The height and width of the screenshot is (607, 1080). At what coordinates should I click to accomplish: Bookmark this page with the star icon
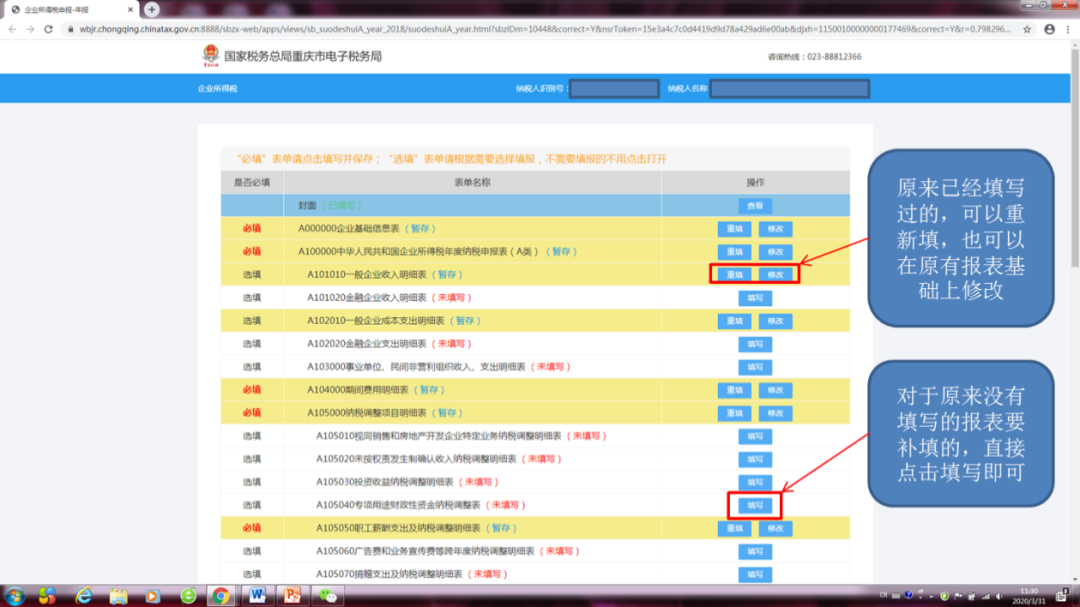coord(1027,30)
